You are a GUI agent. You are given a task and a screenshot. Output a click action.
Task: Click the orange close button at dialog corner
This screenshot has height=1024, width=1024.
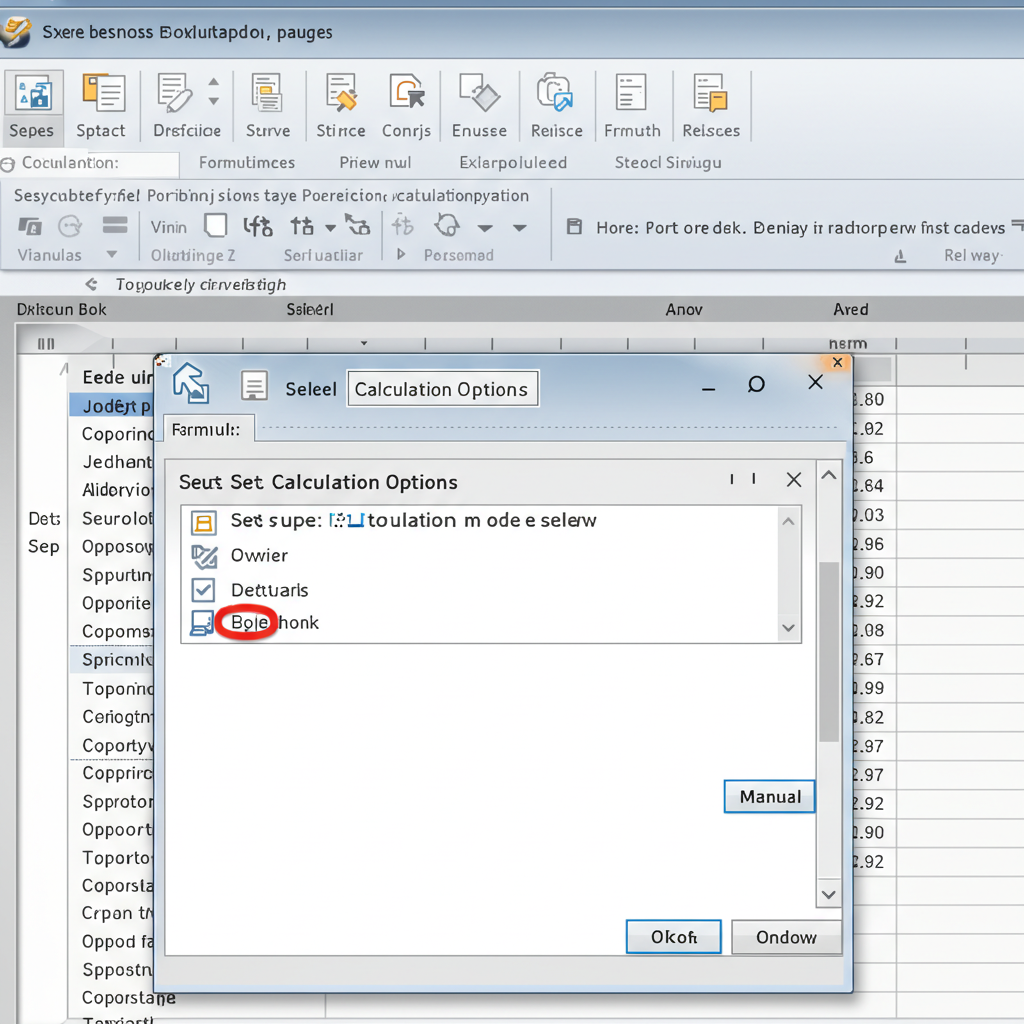click(837, 362)
